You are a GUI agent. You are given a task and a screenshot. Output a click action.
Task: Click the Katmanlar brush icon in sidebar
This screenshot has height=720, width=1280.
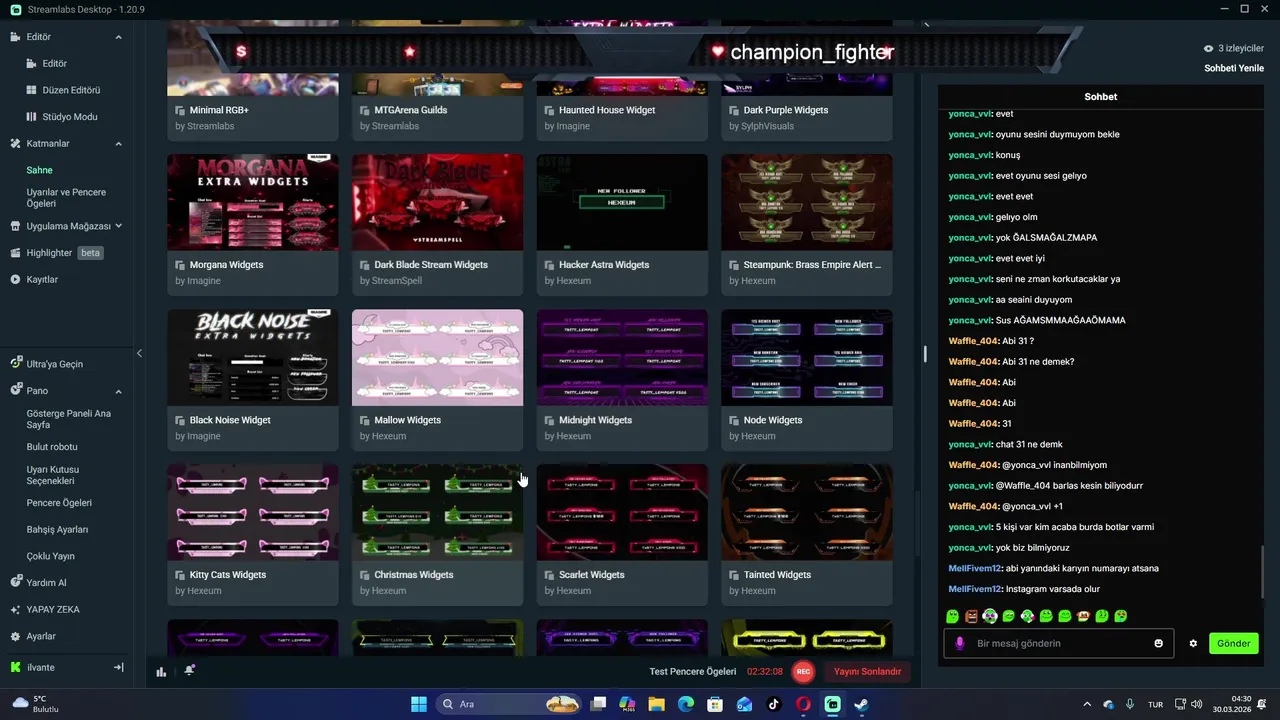point(15,144)
